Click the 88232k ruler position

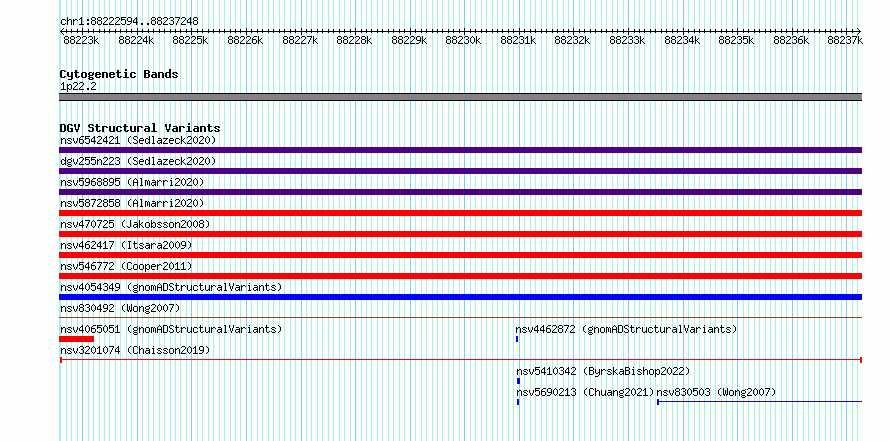coord(572,40)
